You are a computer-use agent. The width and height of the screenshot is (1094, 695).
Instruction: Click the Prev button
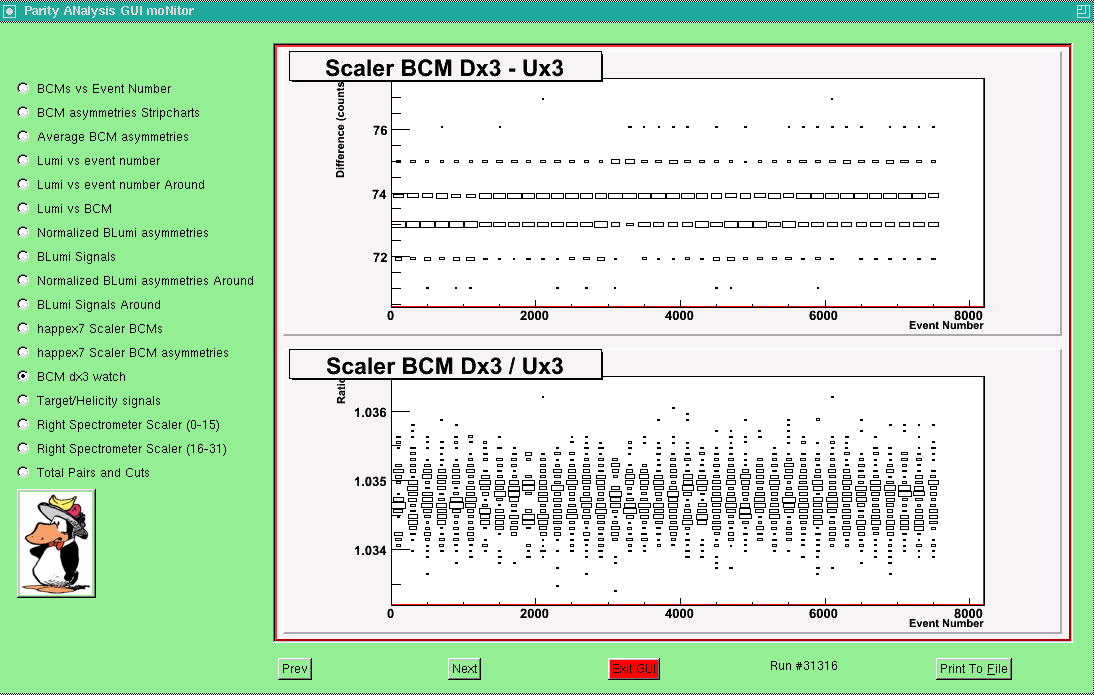click(x=294, y=668)
